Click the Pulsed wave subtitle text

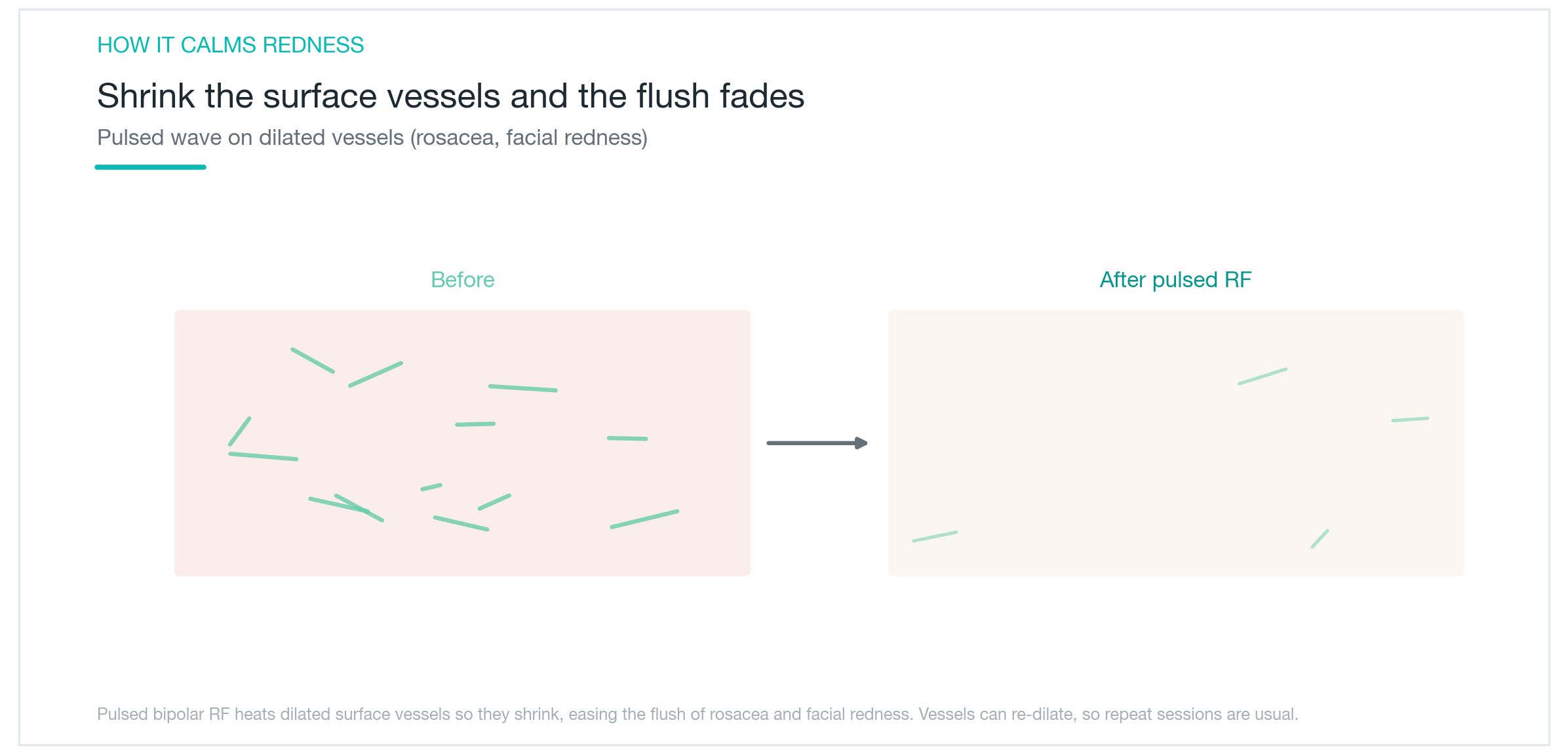(x=372, y=138)
